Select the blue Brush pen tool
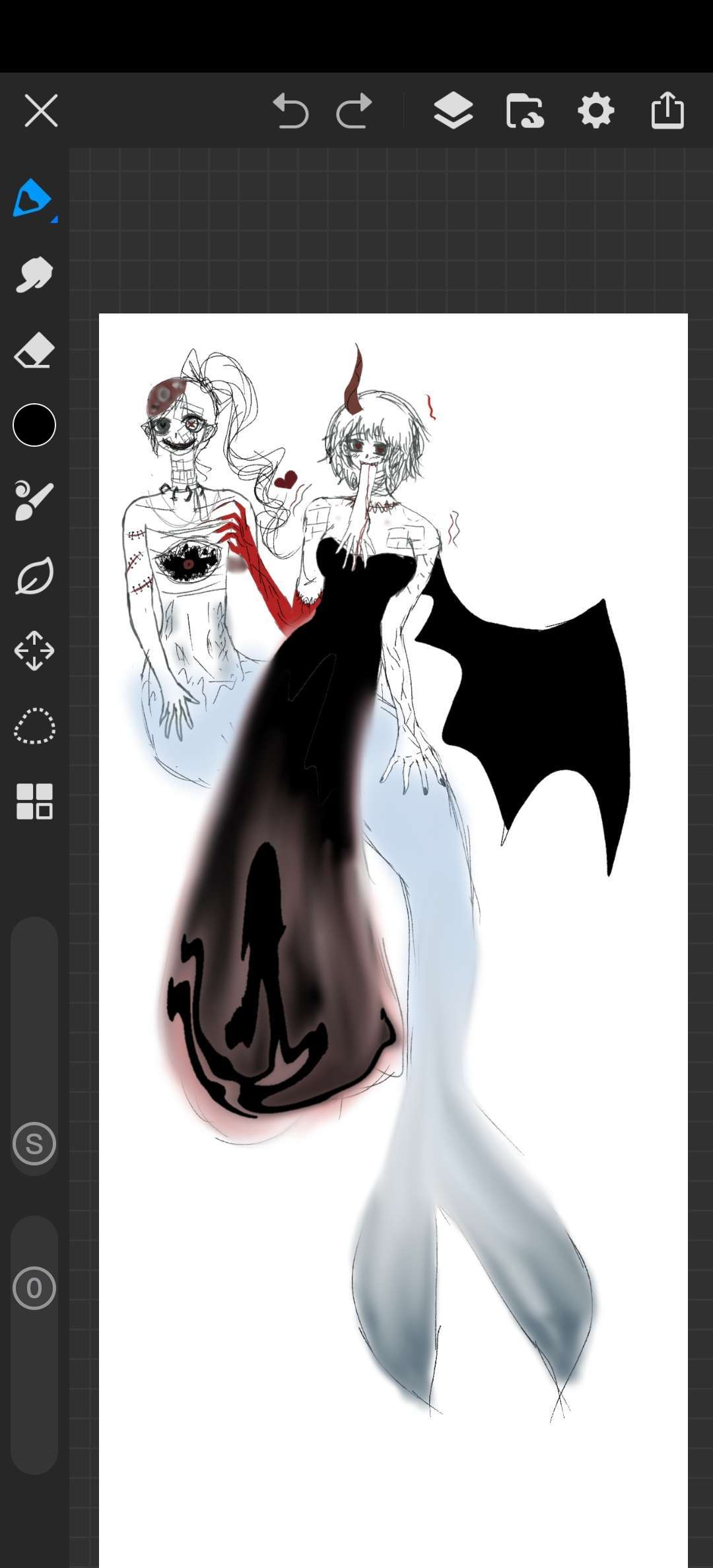This screenshot has height=1568, width=713. (x=31, y=198)
